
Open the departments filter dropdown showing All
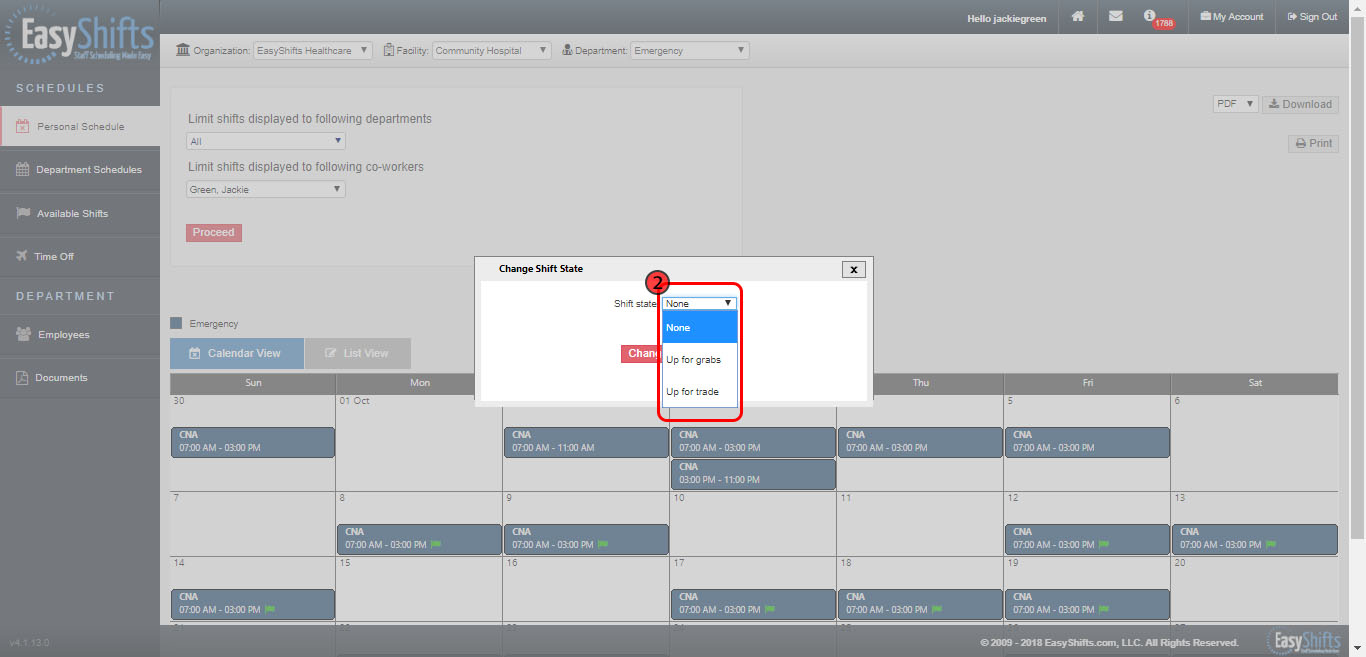coord(266,142)
